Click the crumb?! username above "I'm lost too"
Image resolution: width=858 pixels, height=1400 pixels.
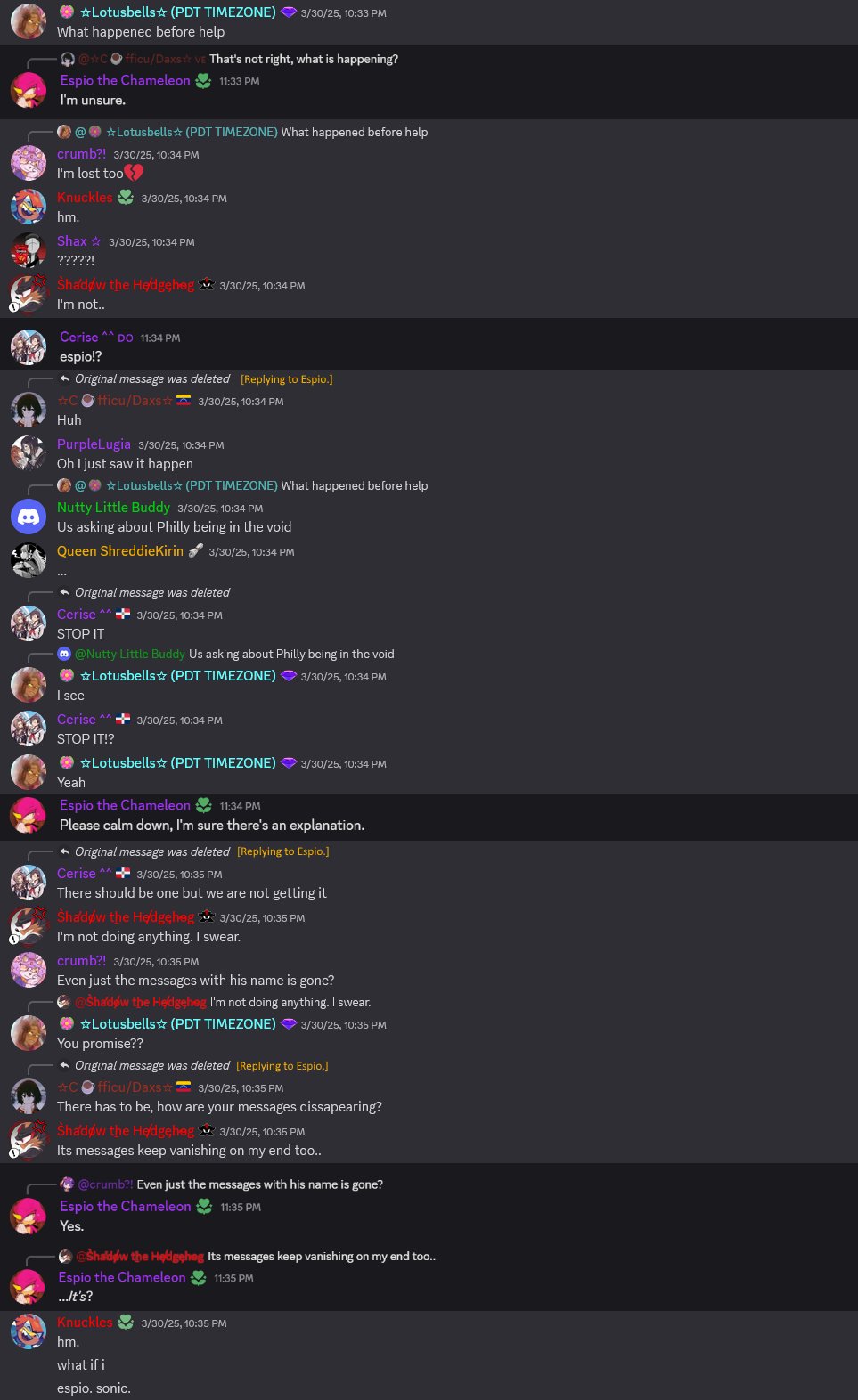click(81, 154)
